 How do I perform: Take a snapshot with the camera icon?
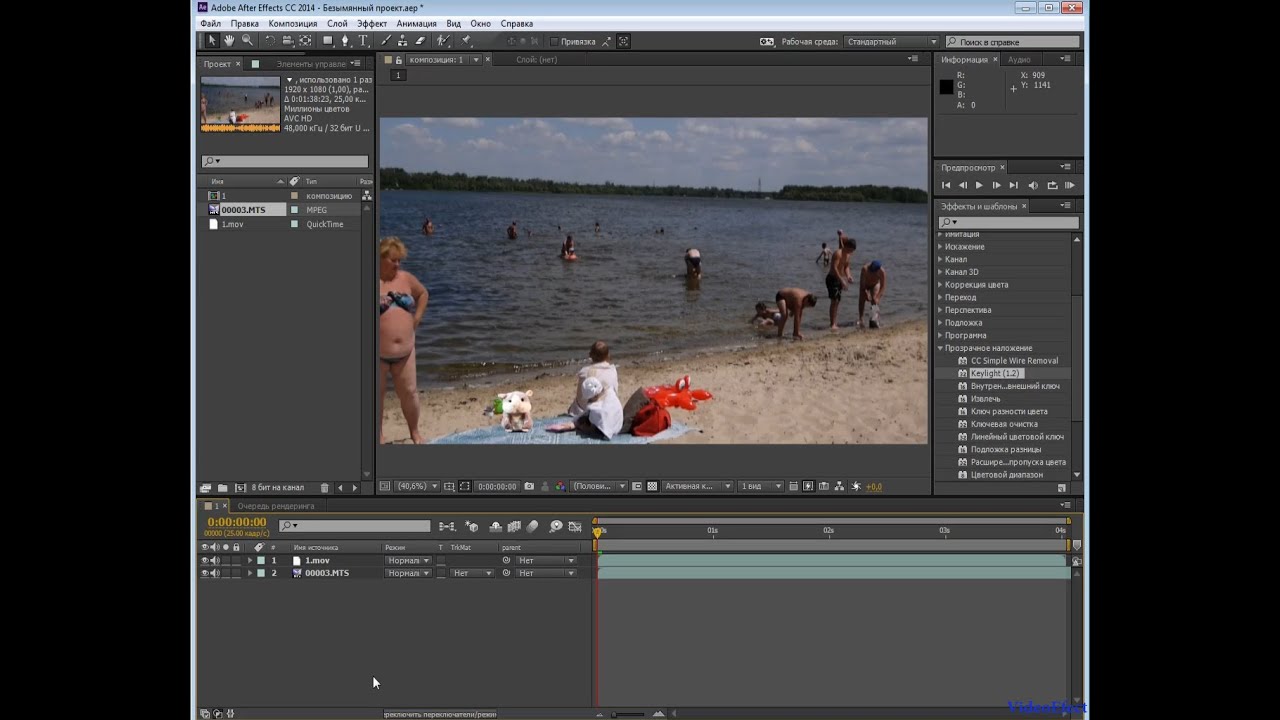click(529, 486)
